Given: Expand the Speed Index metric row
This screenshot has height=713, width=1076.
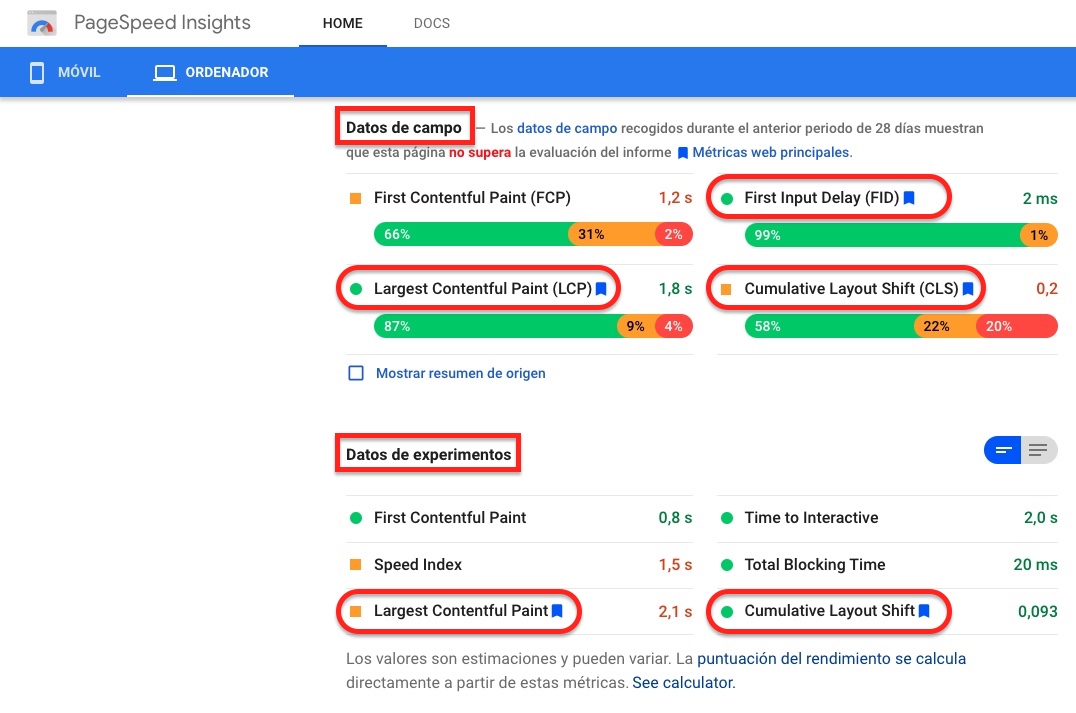Looking at the screenshot, I should coord(418,565).
